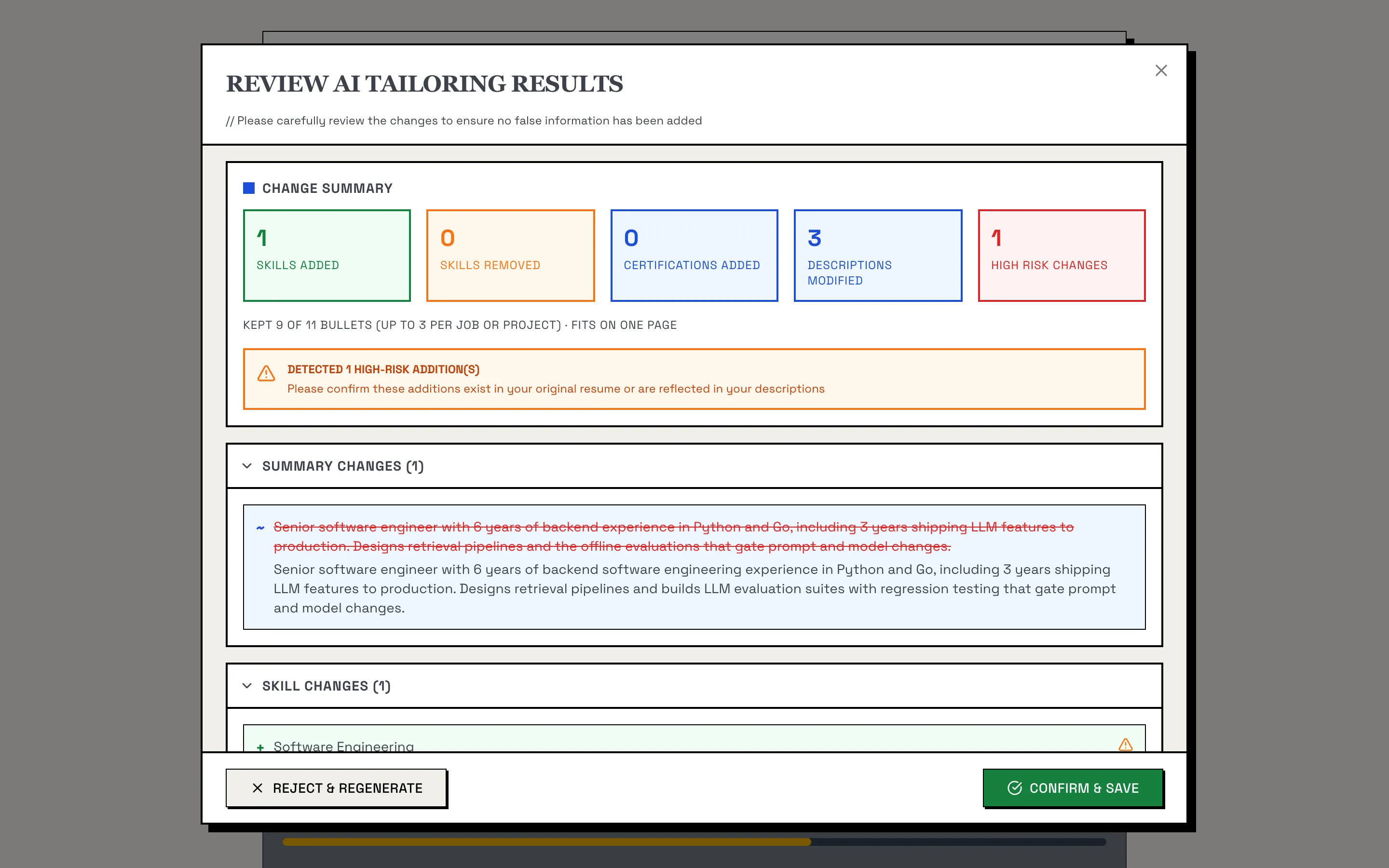This screenshot has width=1389, height=868.
Task: Click the Software Engineering added skill row
Action: click(694, 739)
